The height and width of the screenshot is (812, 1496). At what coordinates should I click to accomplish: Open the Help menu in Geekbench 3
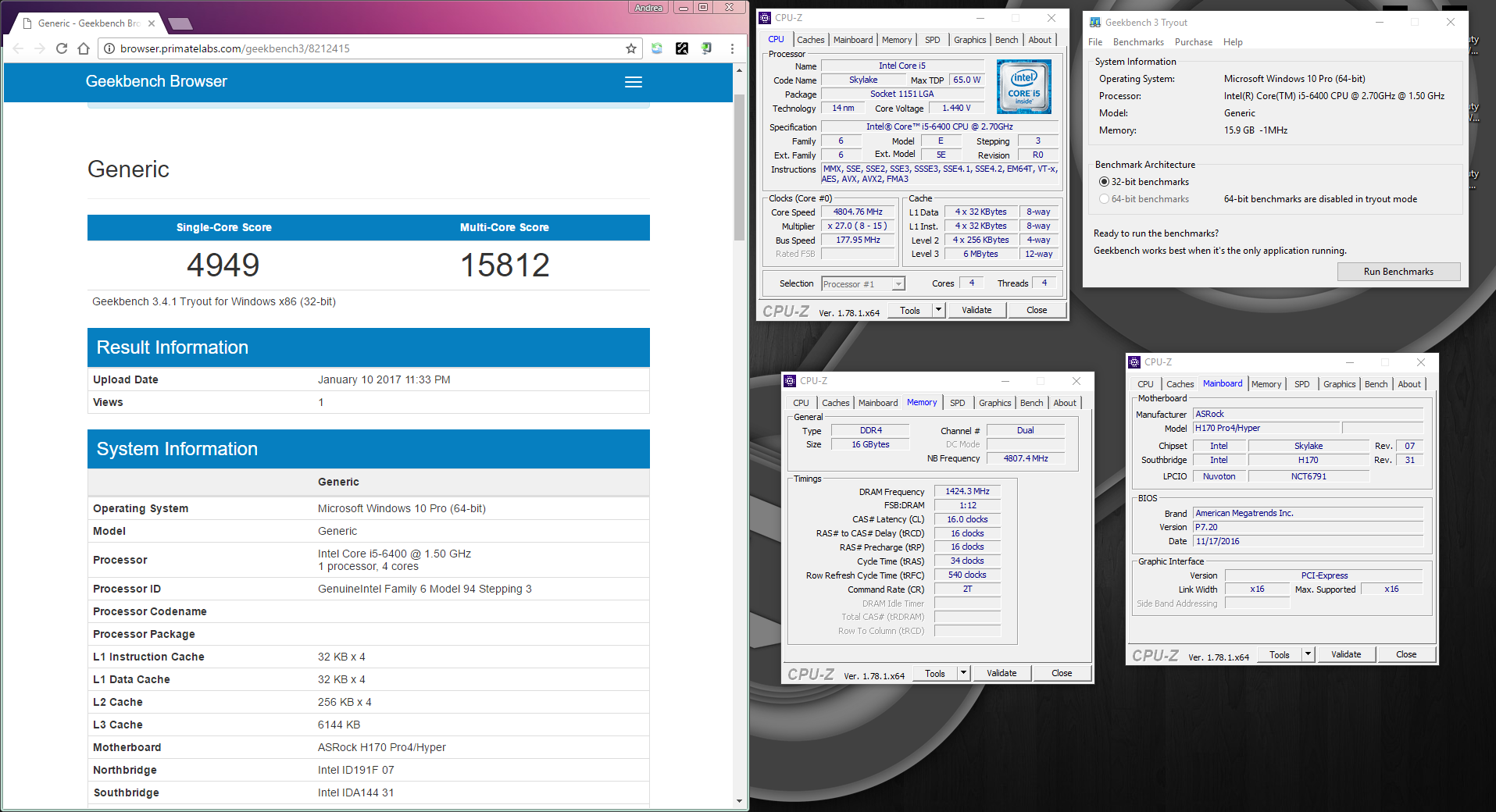tap(1233, 42)
